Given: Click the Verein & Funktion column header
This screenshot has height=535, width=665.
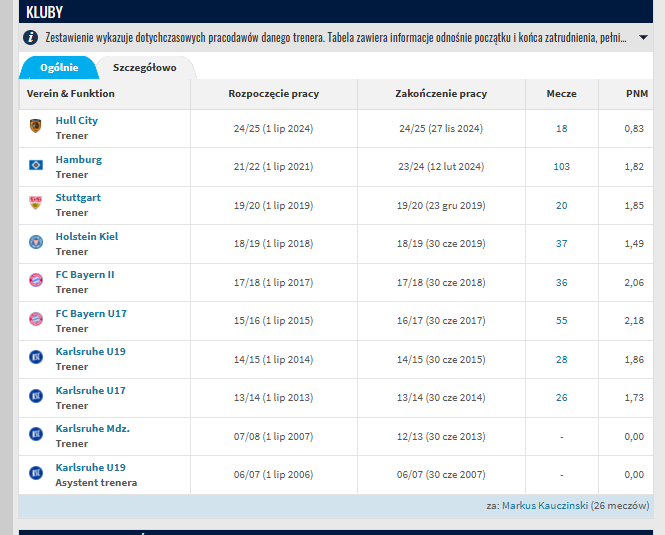Looking at the screenshot, I should click(x=70, y=94).
